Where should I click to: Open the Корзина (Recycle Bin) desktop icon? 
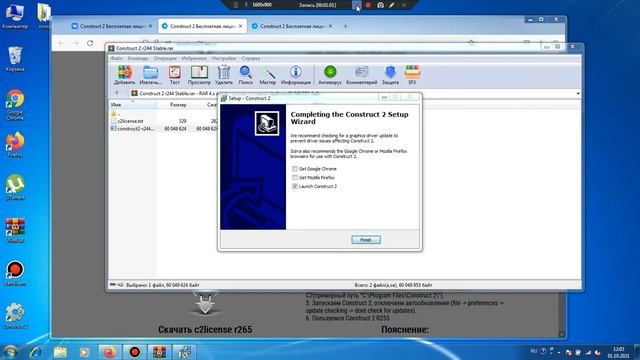pos(15,59)
